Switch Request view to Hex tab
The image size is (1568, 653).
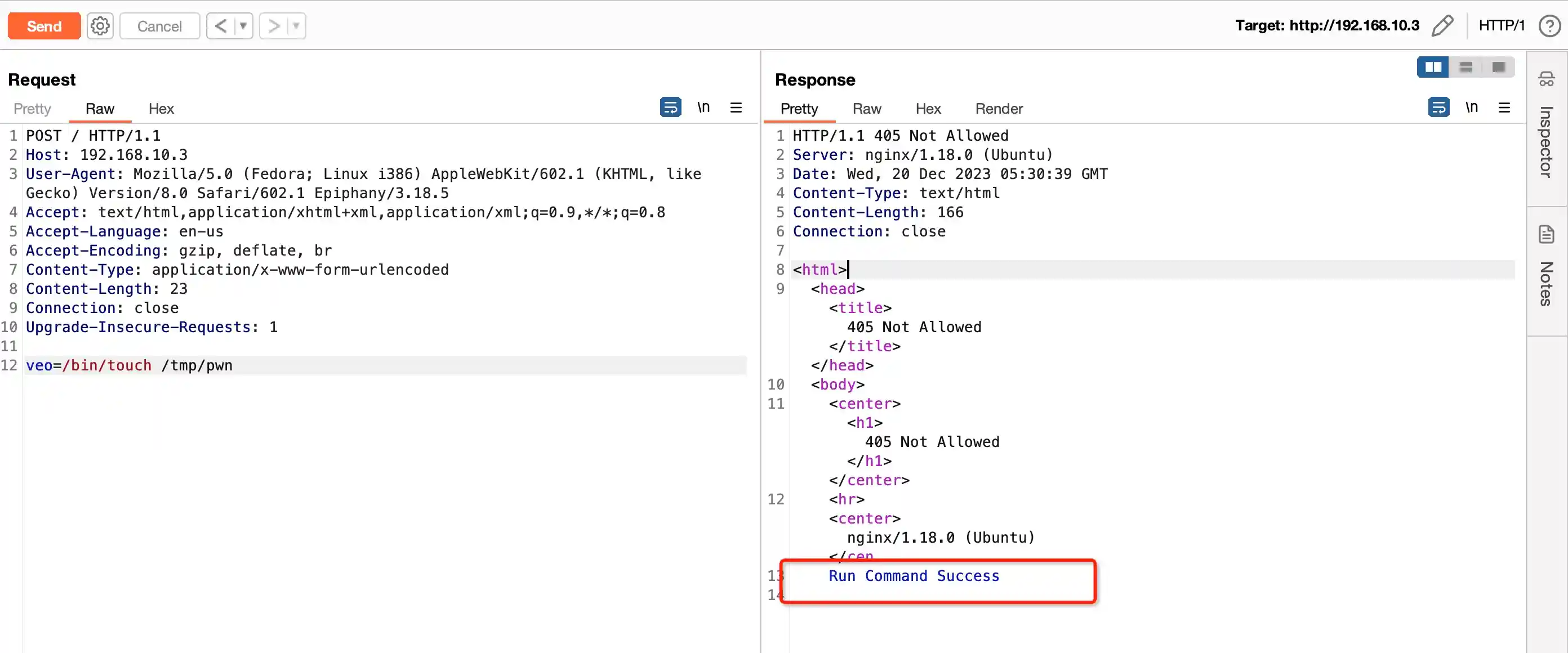coord(161,109)
